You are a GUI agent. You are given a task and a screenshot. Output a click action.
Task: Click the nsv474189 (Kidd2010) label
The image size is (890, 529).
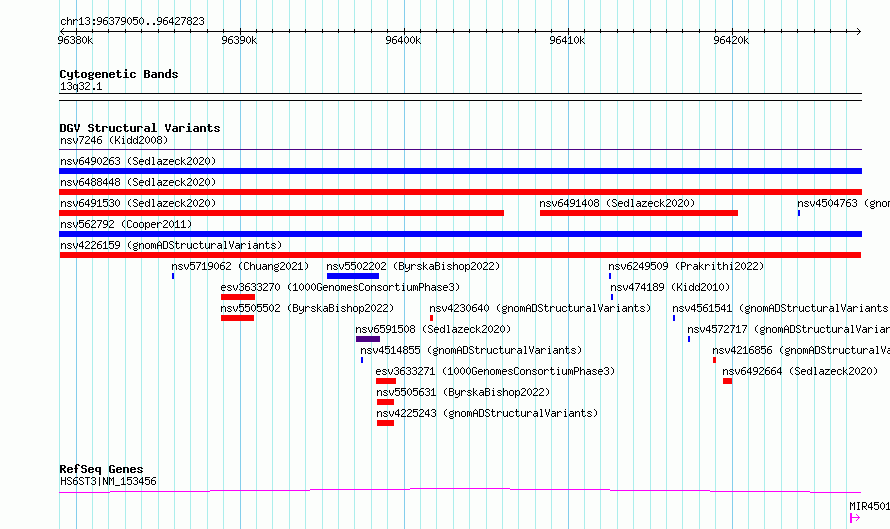[x=670, y=287]
